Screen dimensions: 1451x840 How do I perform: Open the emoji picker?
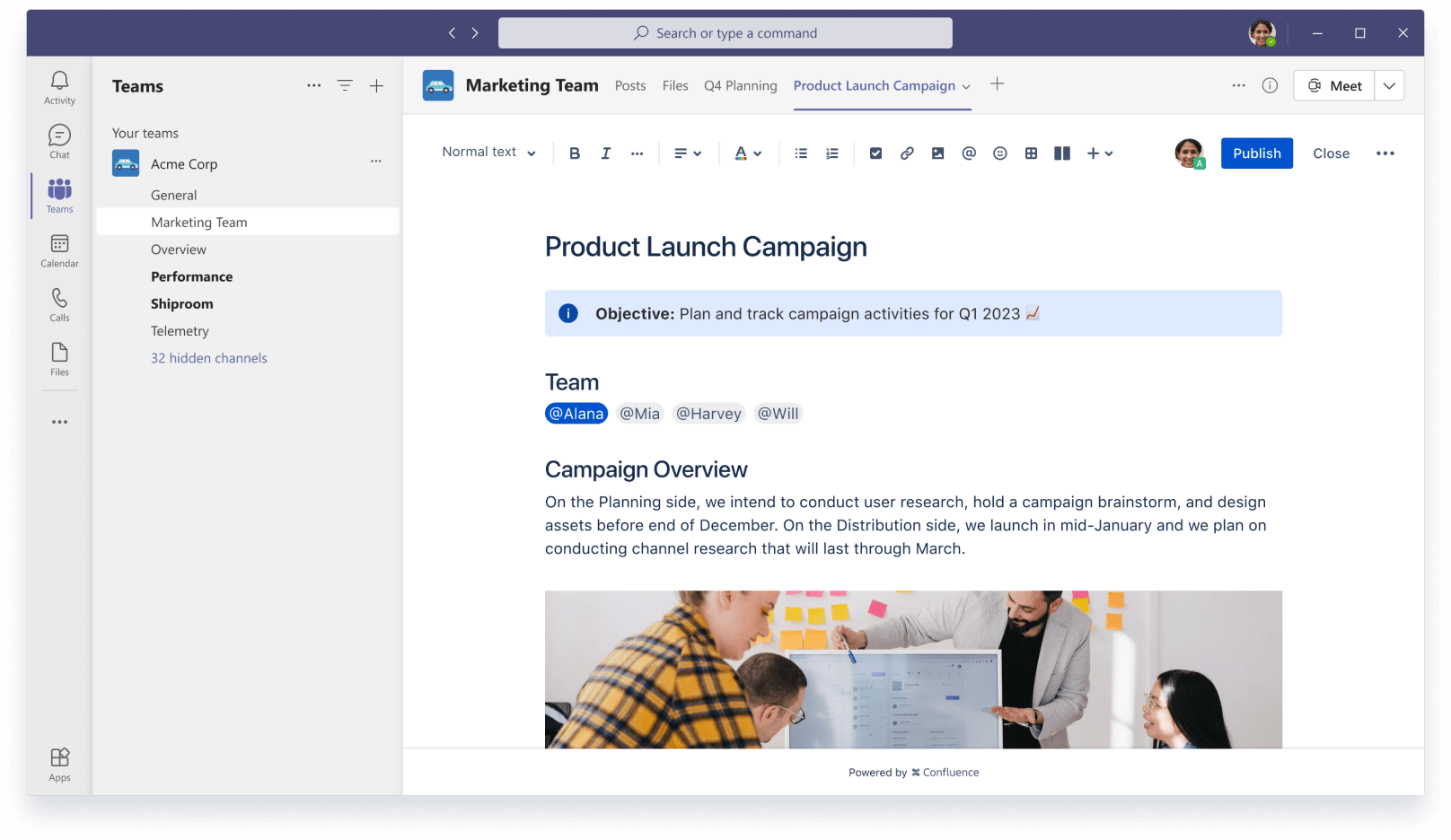999,153
